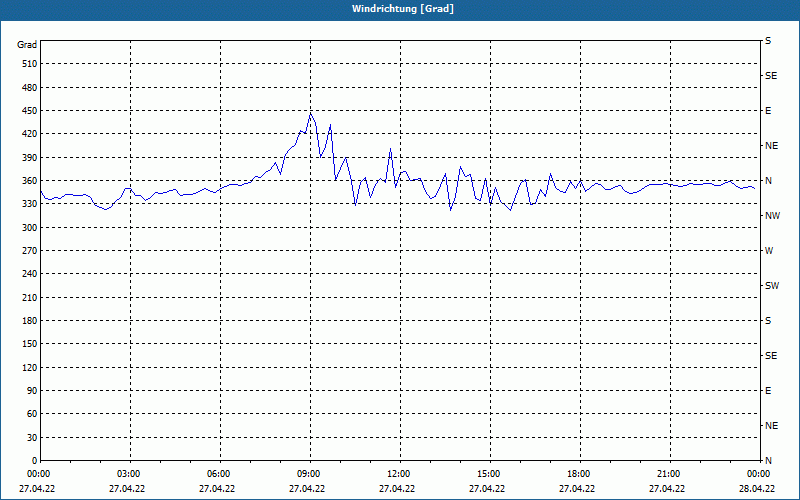The height and width of the screenshot is (500, 800).
Task: Select the 240 y-axis value
Action: click(x=29, y=274)
